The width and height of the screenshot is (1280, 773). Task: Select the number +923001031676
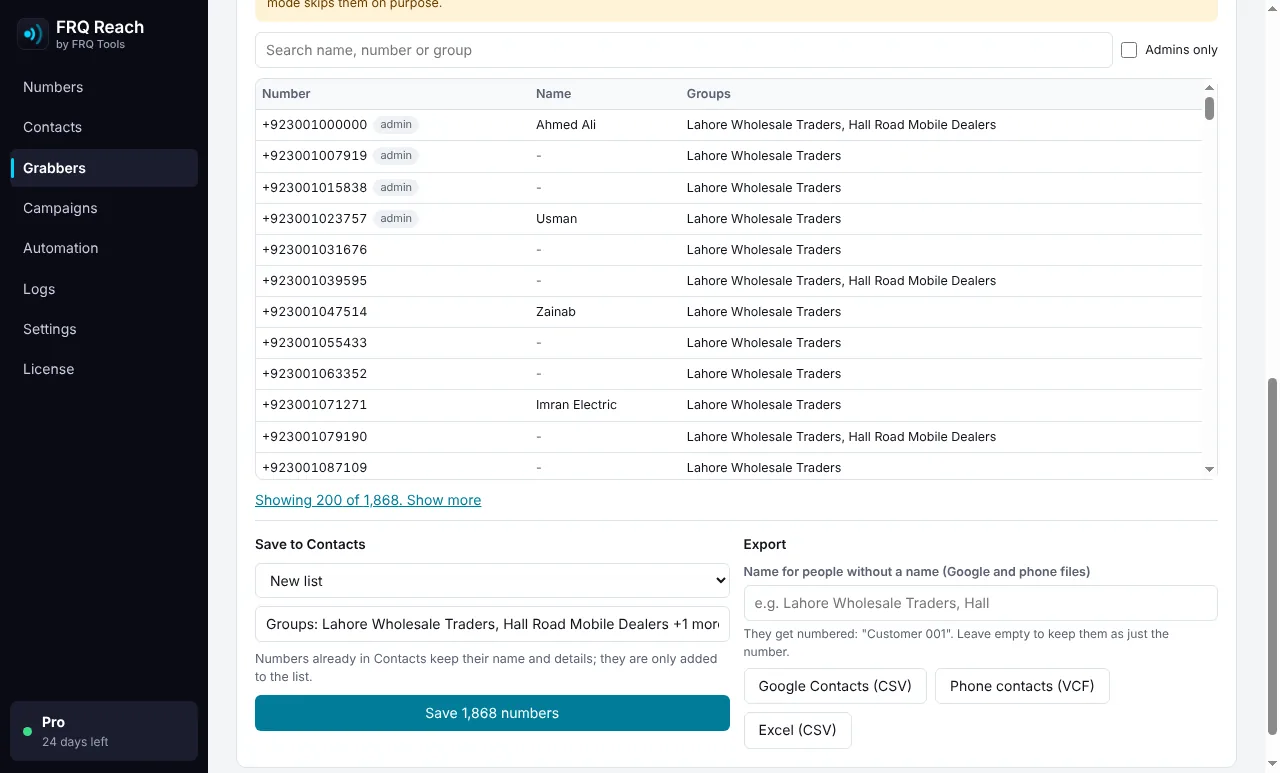[315, 249]
